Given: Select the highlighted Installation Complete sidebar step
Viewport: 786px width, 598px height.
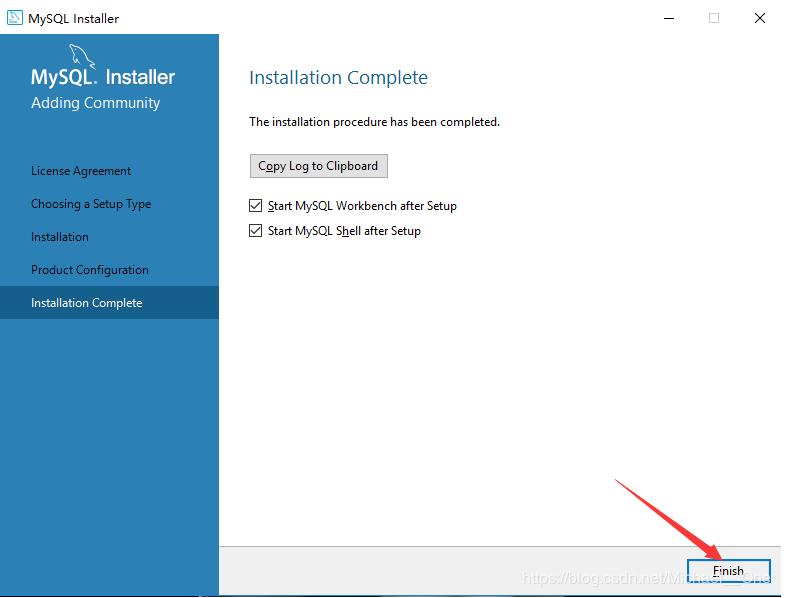Looking at the screenshot, I should pos(109,303).
